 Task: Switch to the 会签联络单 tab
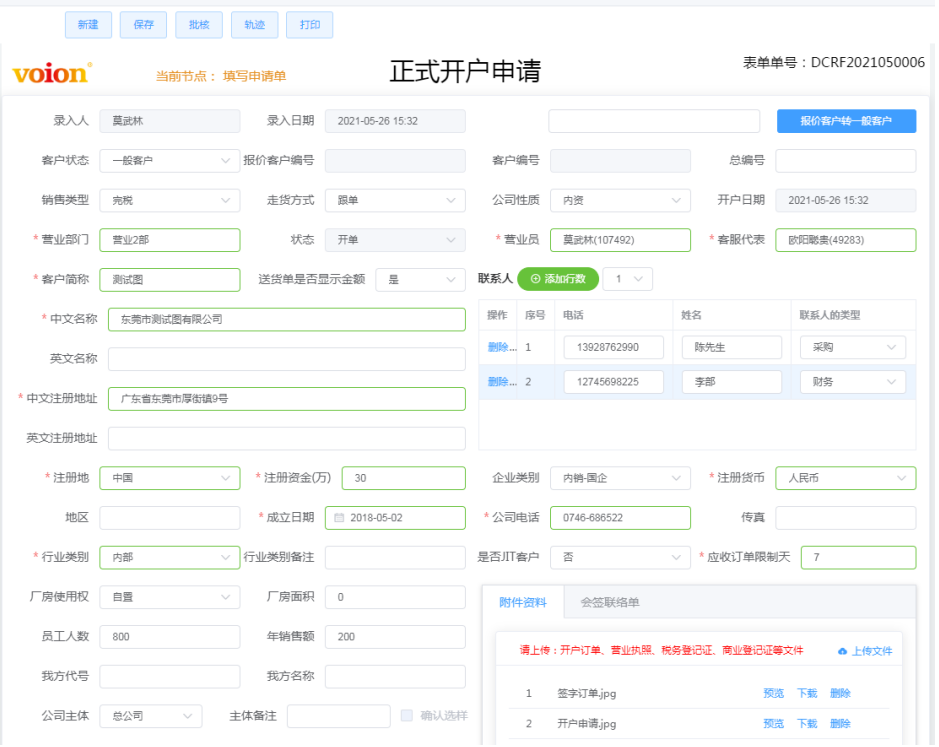pyautogui.click(x=610, y=603)
